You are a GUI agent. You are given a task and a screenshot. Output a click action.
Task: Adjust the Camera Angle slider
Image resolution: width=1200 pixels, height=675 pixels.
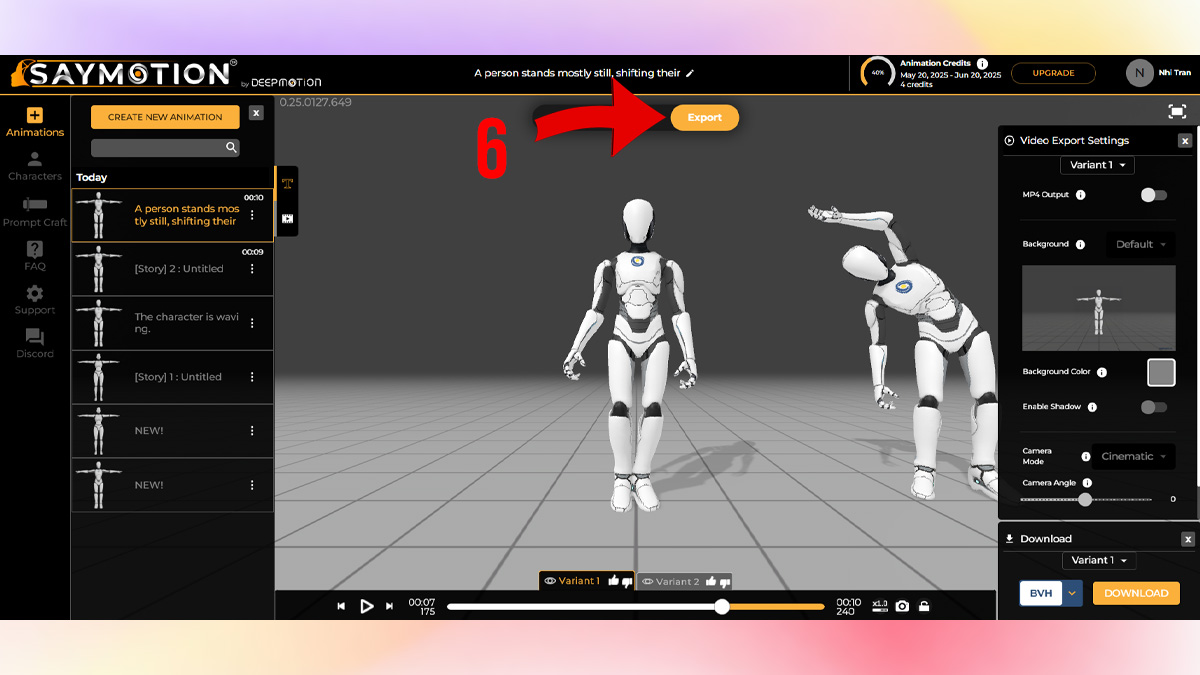click(1086, 499)
